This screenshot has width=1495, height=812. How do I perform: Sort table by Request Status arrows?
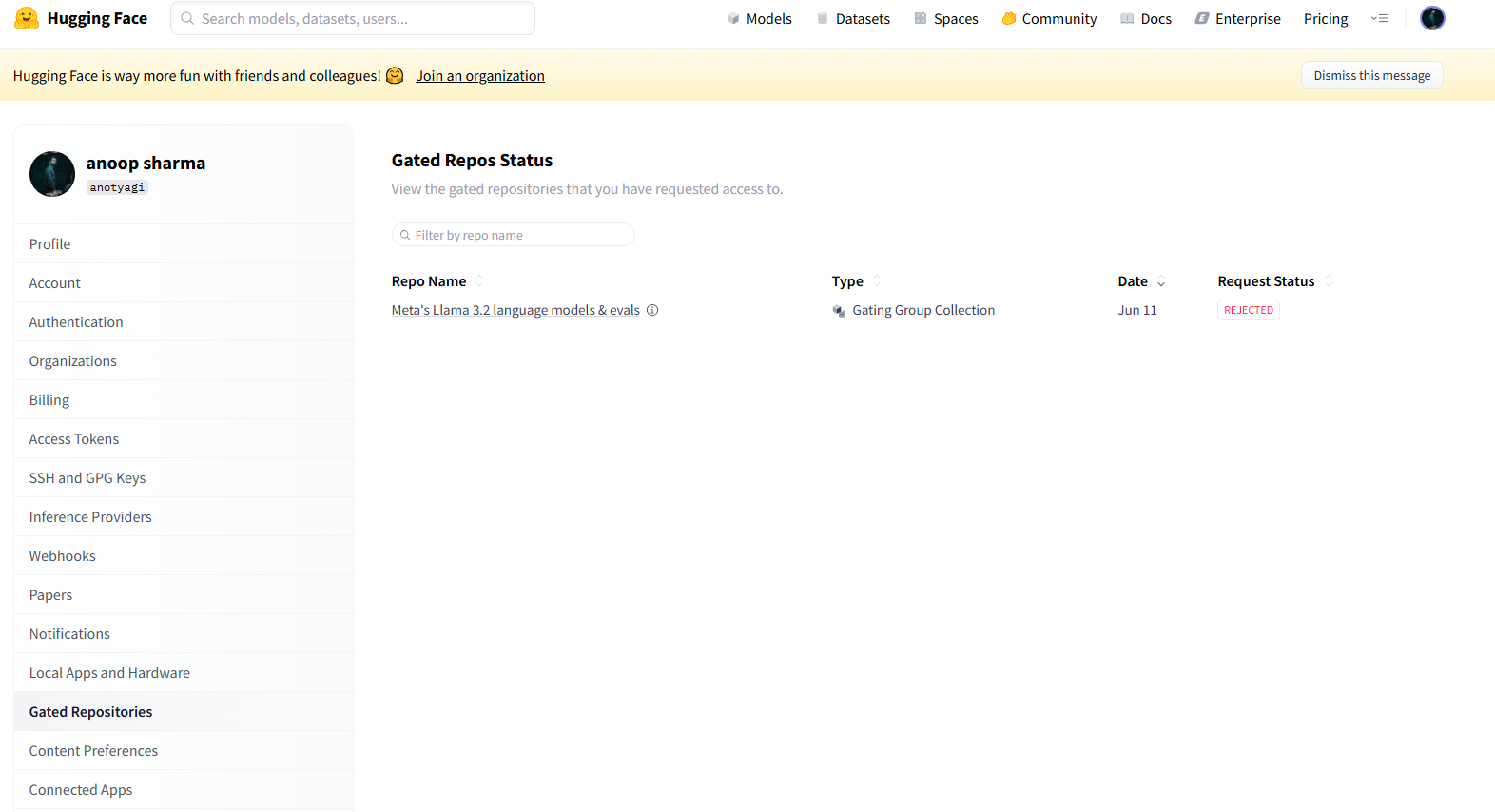1329,281
